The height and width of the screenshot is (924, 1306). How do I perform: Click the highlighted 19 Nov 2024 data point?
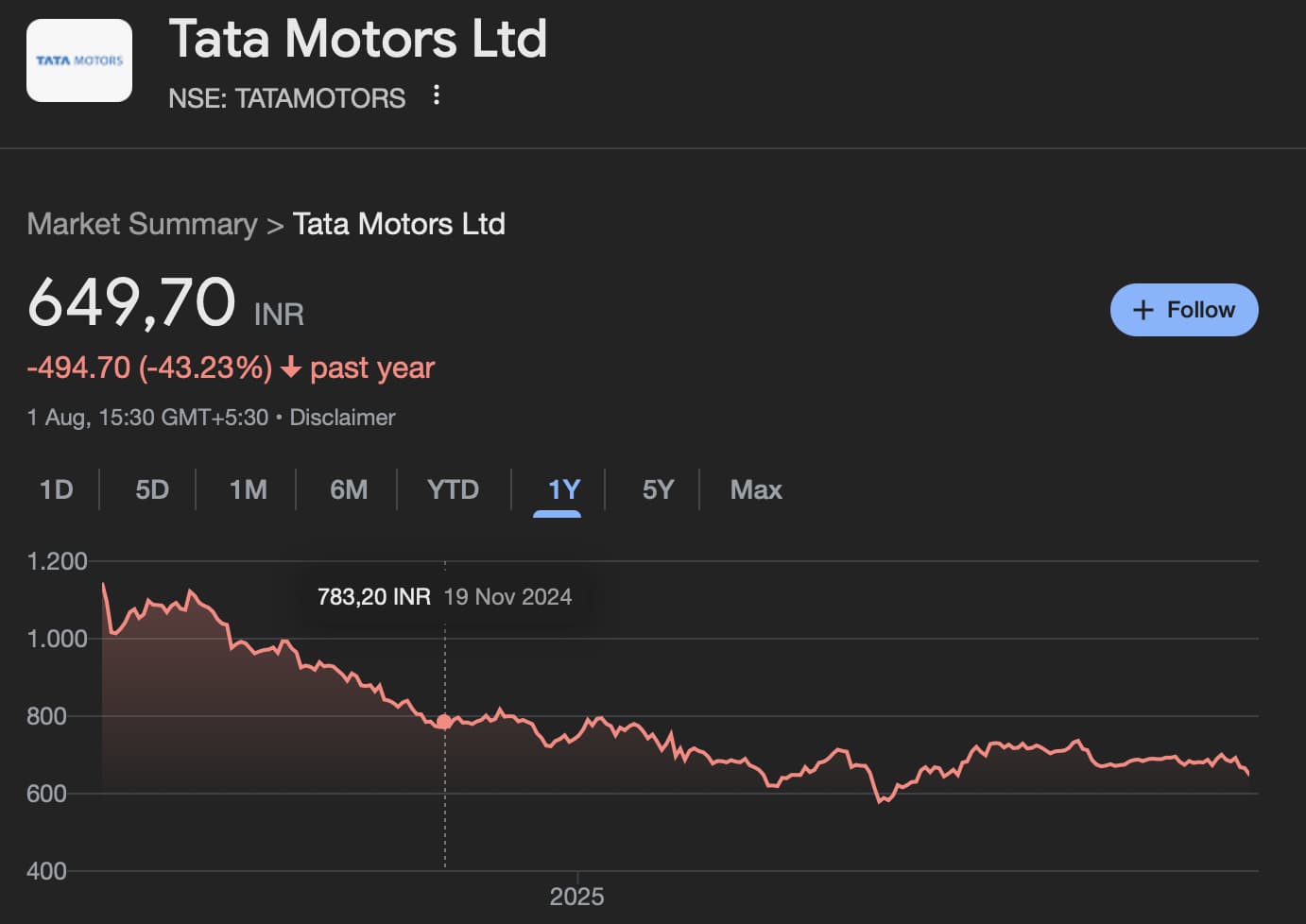pos(444,722)
